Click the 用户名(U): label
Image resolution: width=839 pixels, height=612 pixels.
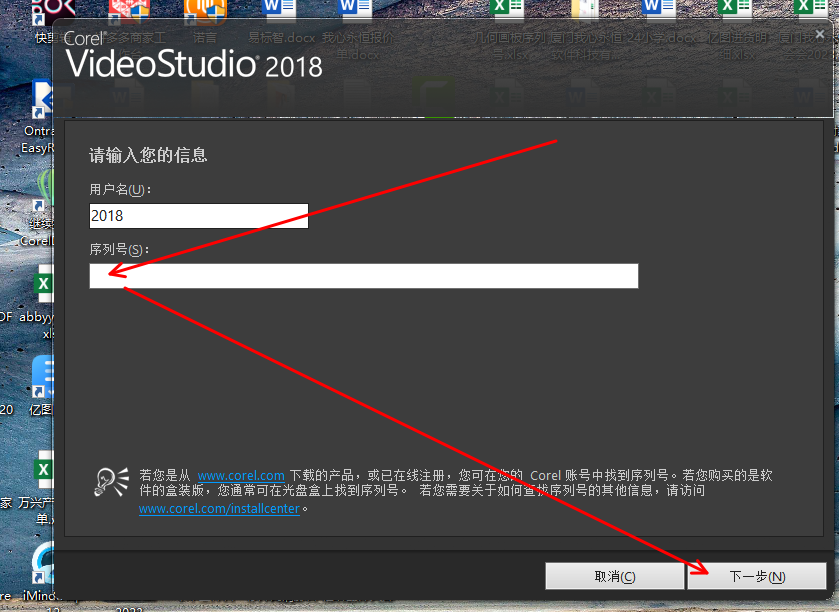(120, 189)
